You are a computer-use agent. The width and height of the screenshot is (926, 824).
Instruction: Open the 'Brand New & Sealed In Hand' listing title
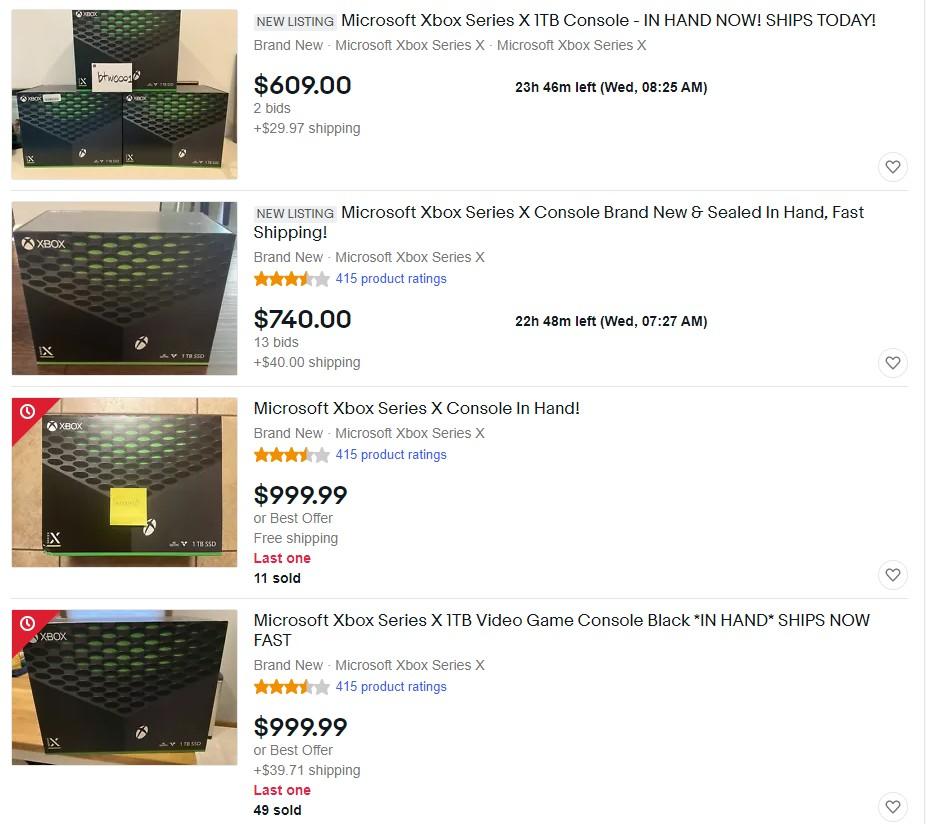pyautogui.click(x=559, y=222)
